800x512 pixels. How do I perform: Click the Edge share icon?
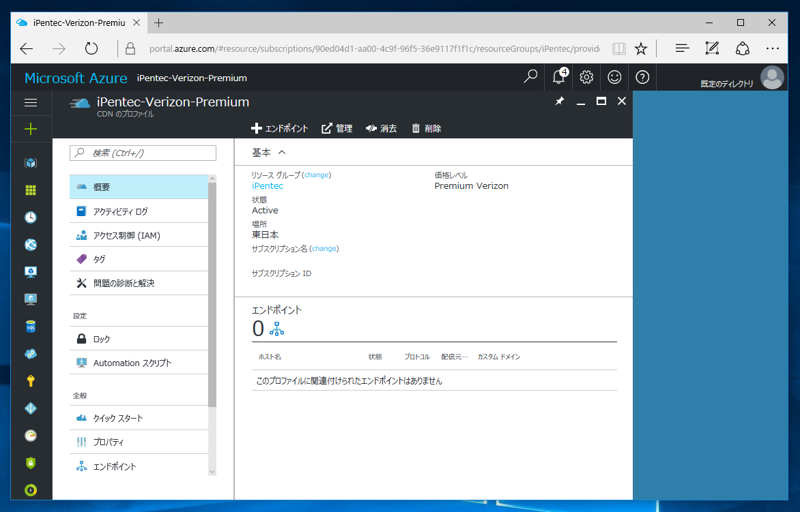[x=742, y=48]
